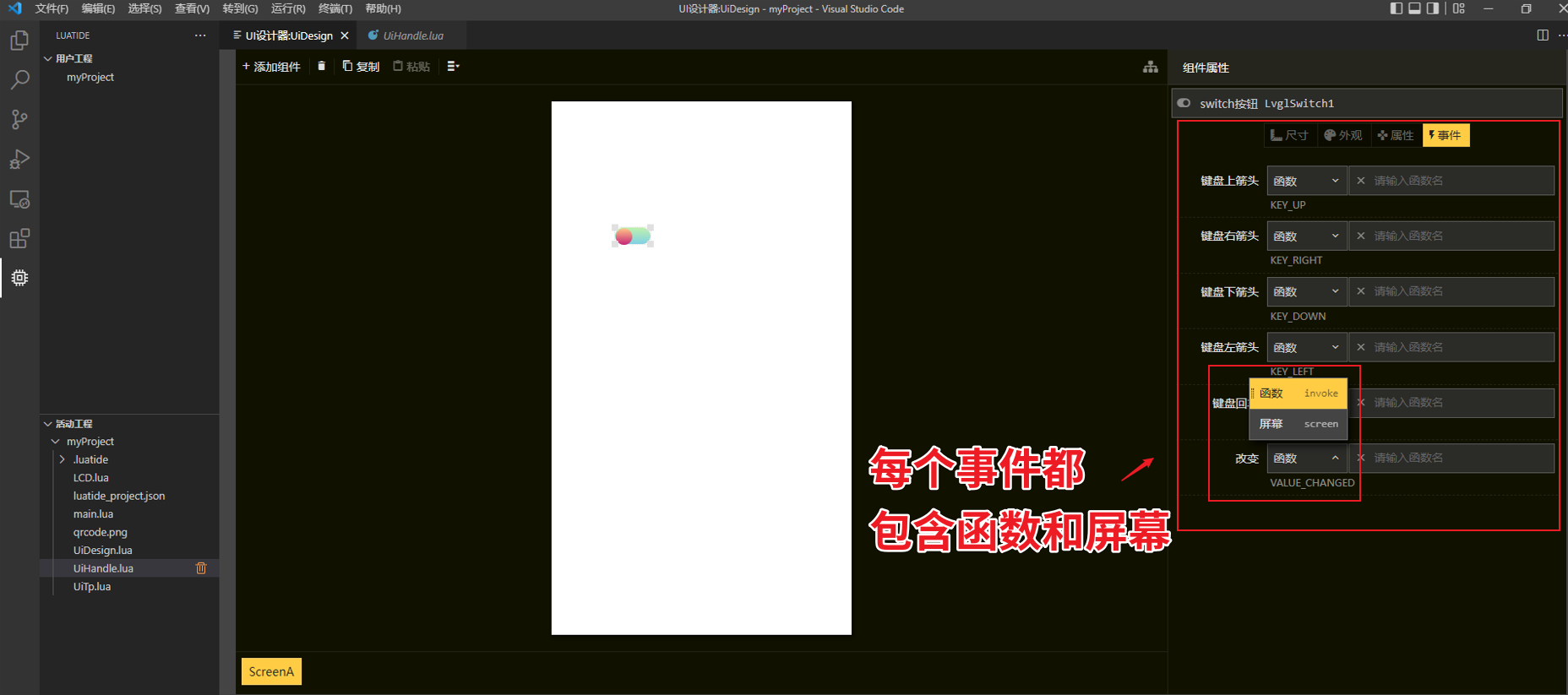Select the switch widget on canvas
Image resolution: width=1568 pixels, height=695 pixels.
tap(633, 236)
